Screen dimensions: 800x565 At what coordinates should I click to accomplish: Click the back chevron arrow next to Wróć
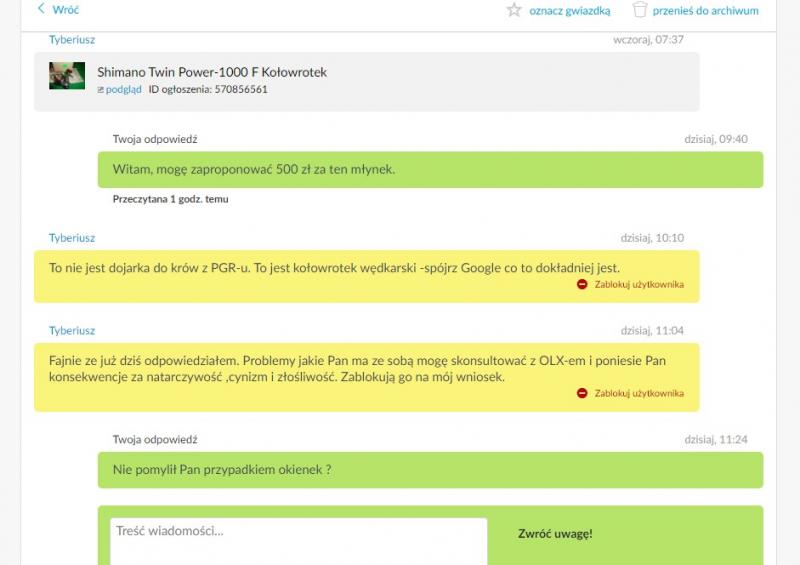pyautogui.click(x=41, y=9)
